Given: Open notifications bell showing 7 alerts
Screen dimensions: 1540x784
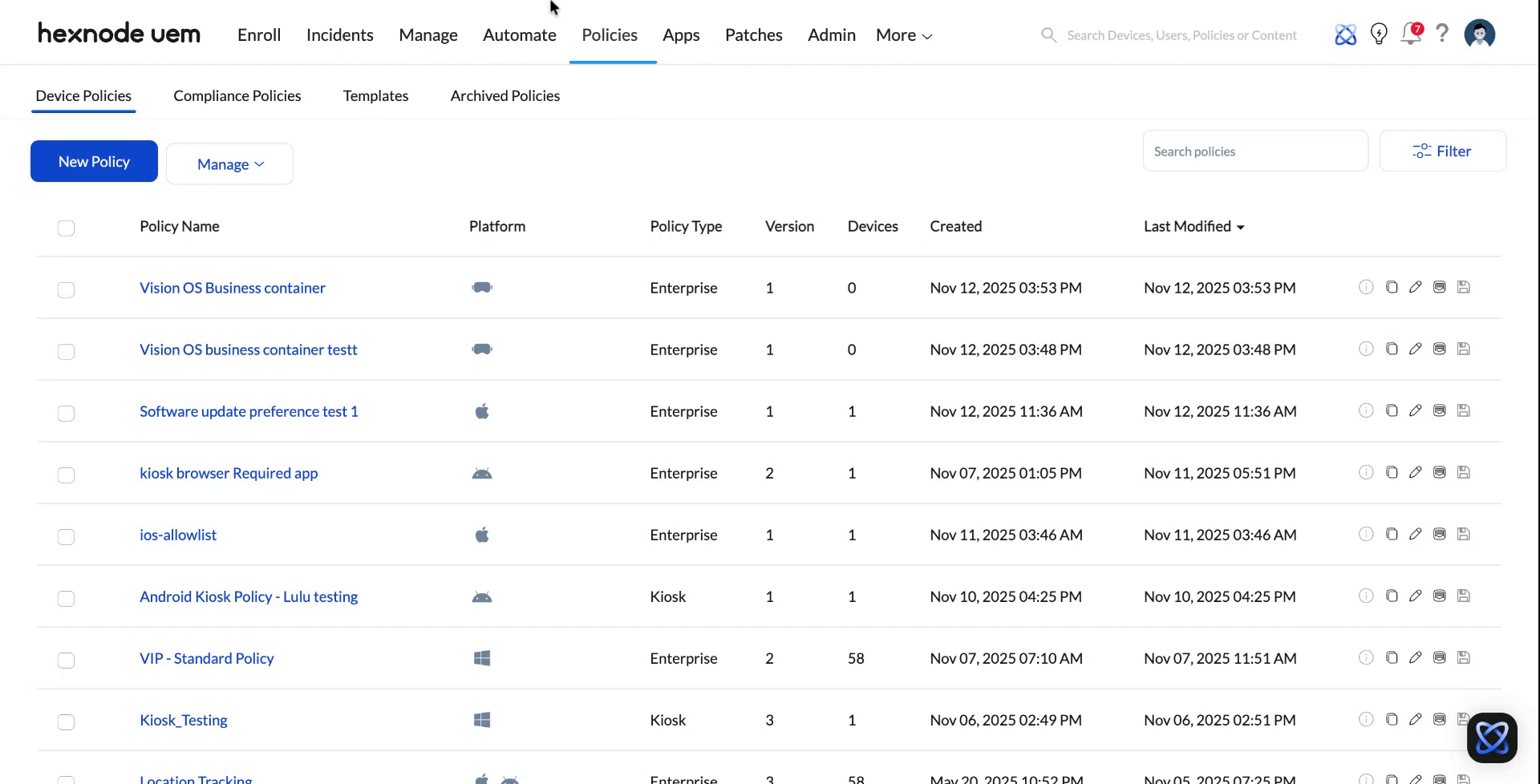Looking at the screenshot, I should 1411,34.
